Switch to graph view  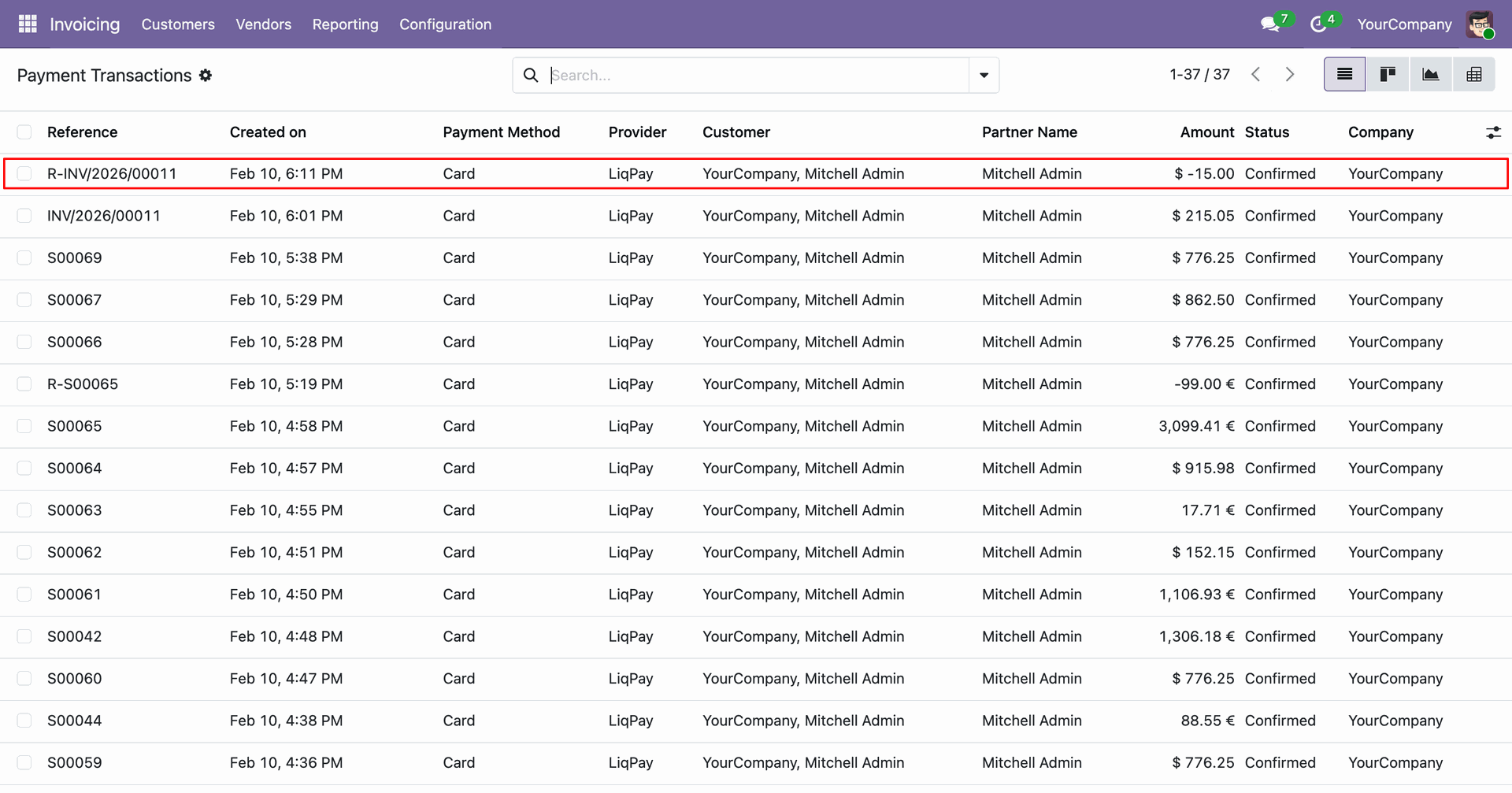1430,75
